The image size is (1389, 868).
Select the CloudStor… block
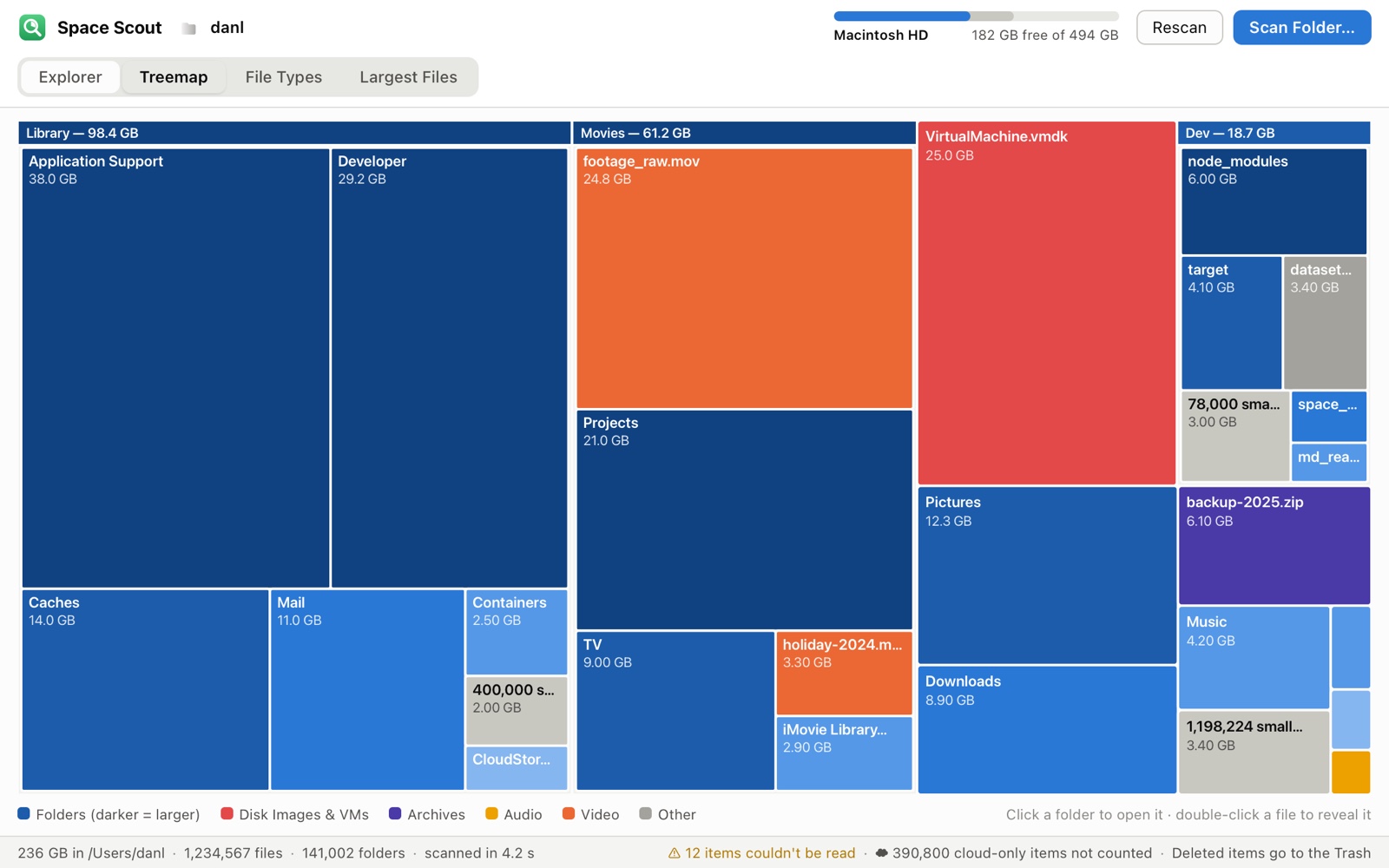(517, 768)
